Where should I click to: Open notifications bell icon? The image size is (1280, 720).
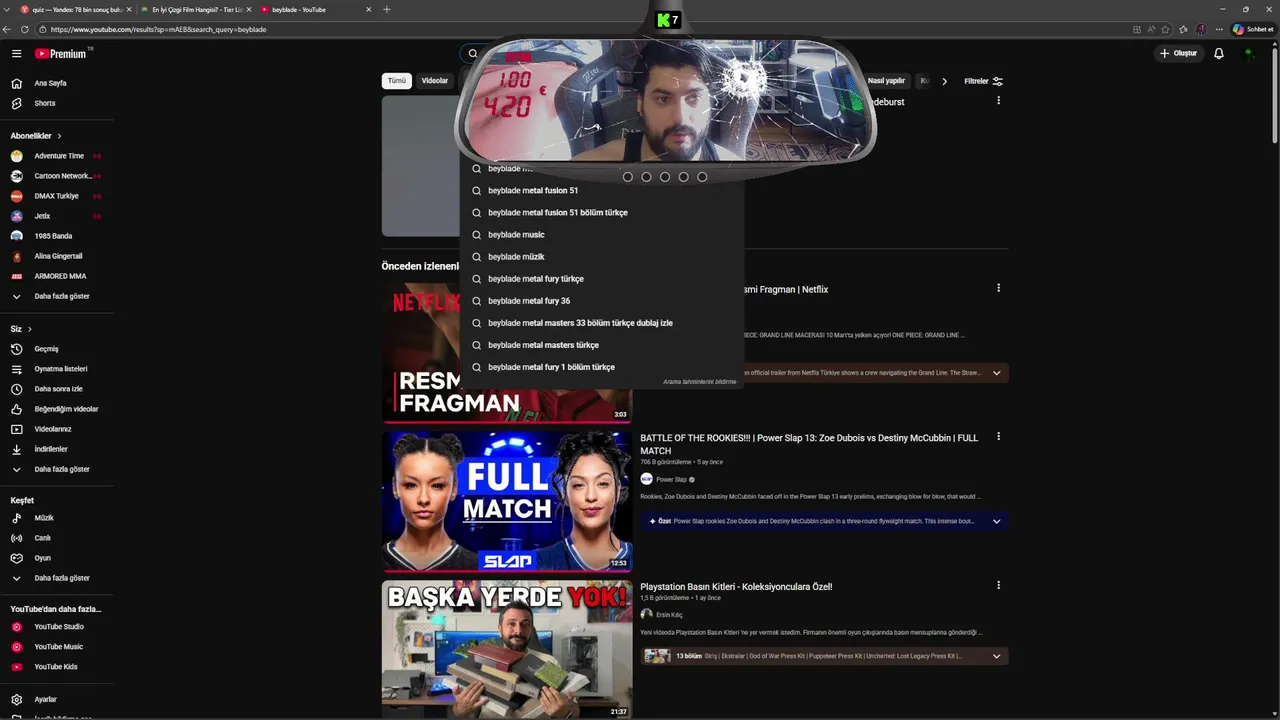point(1218,53)
